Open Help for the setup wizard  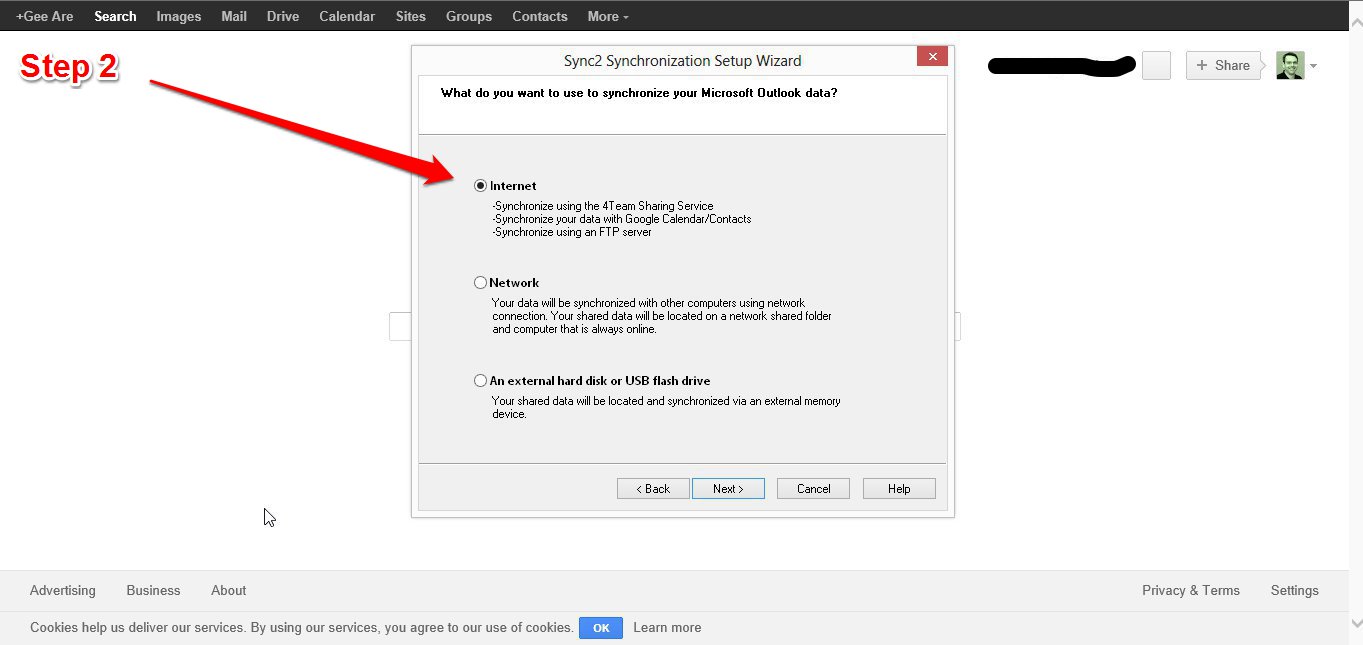[x=898, y=489]
